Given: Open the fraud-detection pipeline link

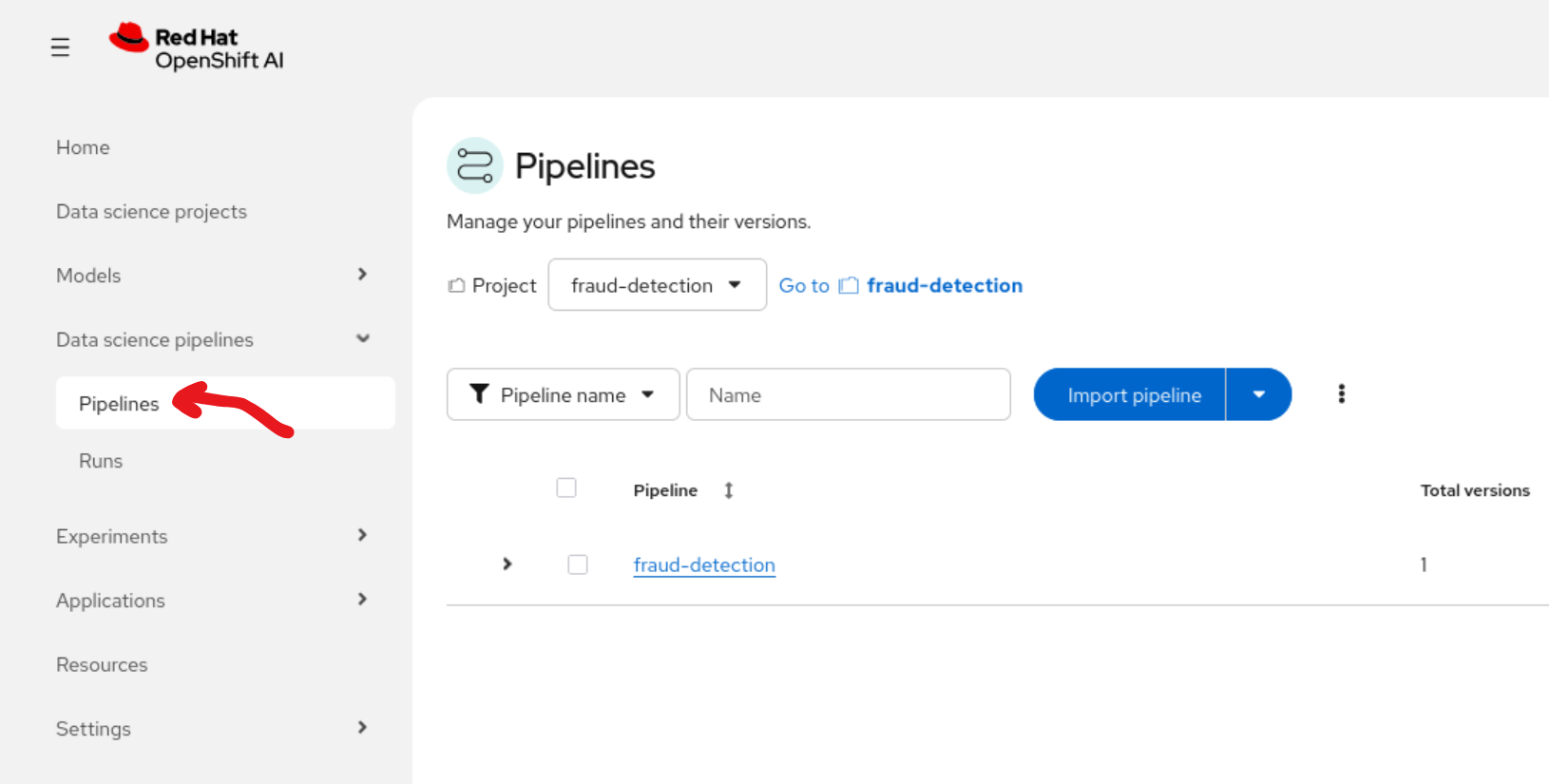Looking at the screenshot, I should click(704, 564).
